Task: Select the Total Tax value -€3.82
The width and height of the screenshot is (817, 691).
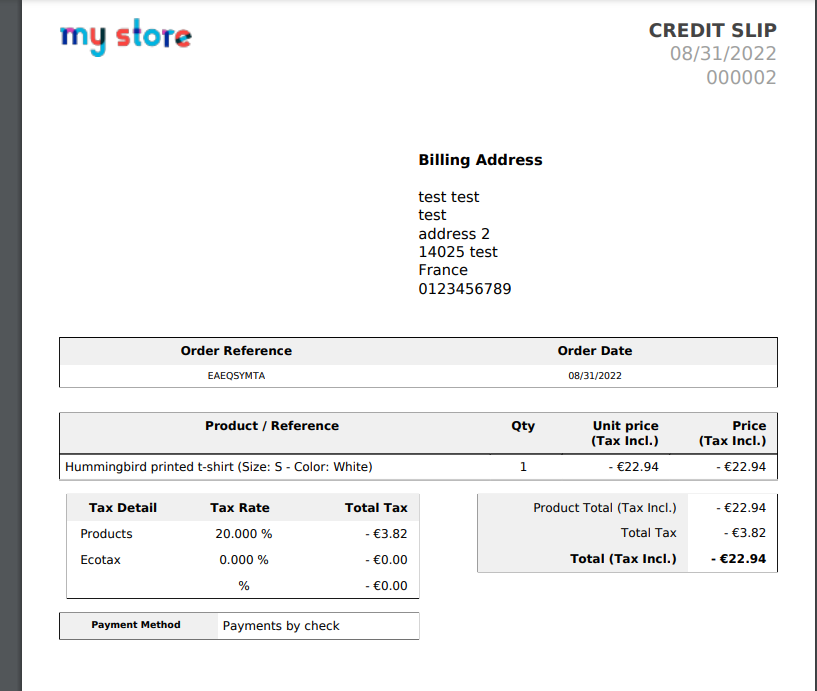Action: point(743,533)
